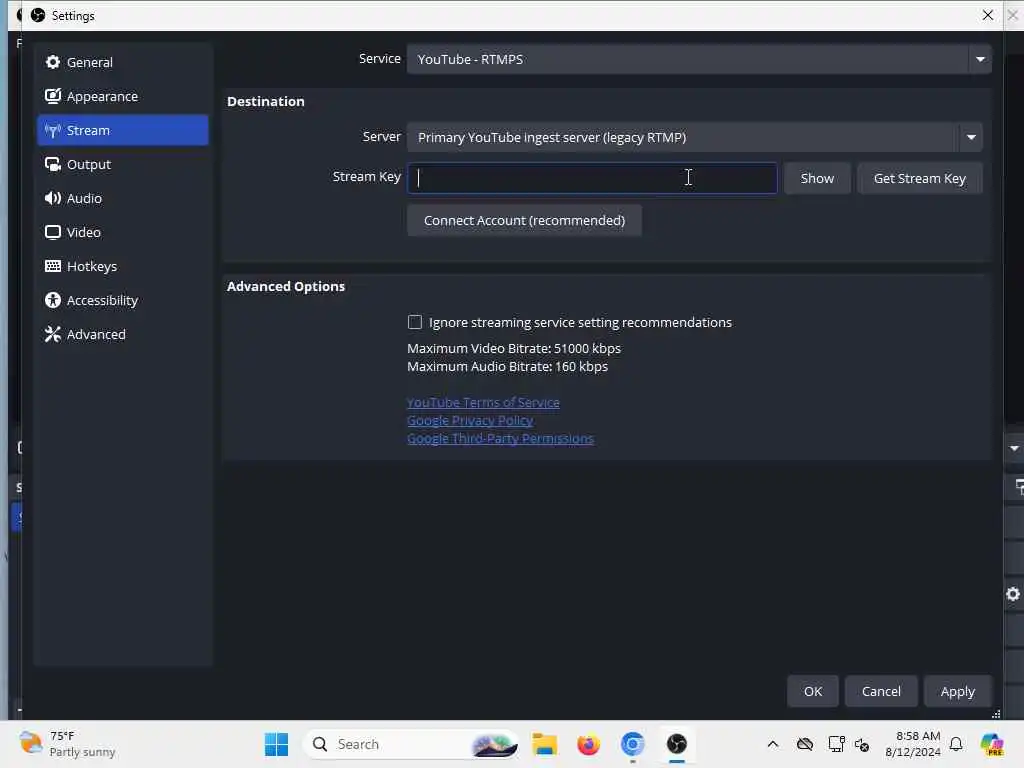Expand the Service dropdown YouTube - RTMPS

(x=699, y=59)
